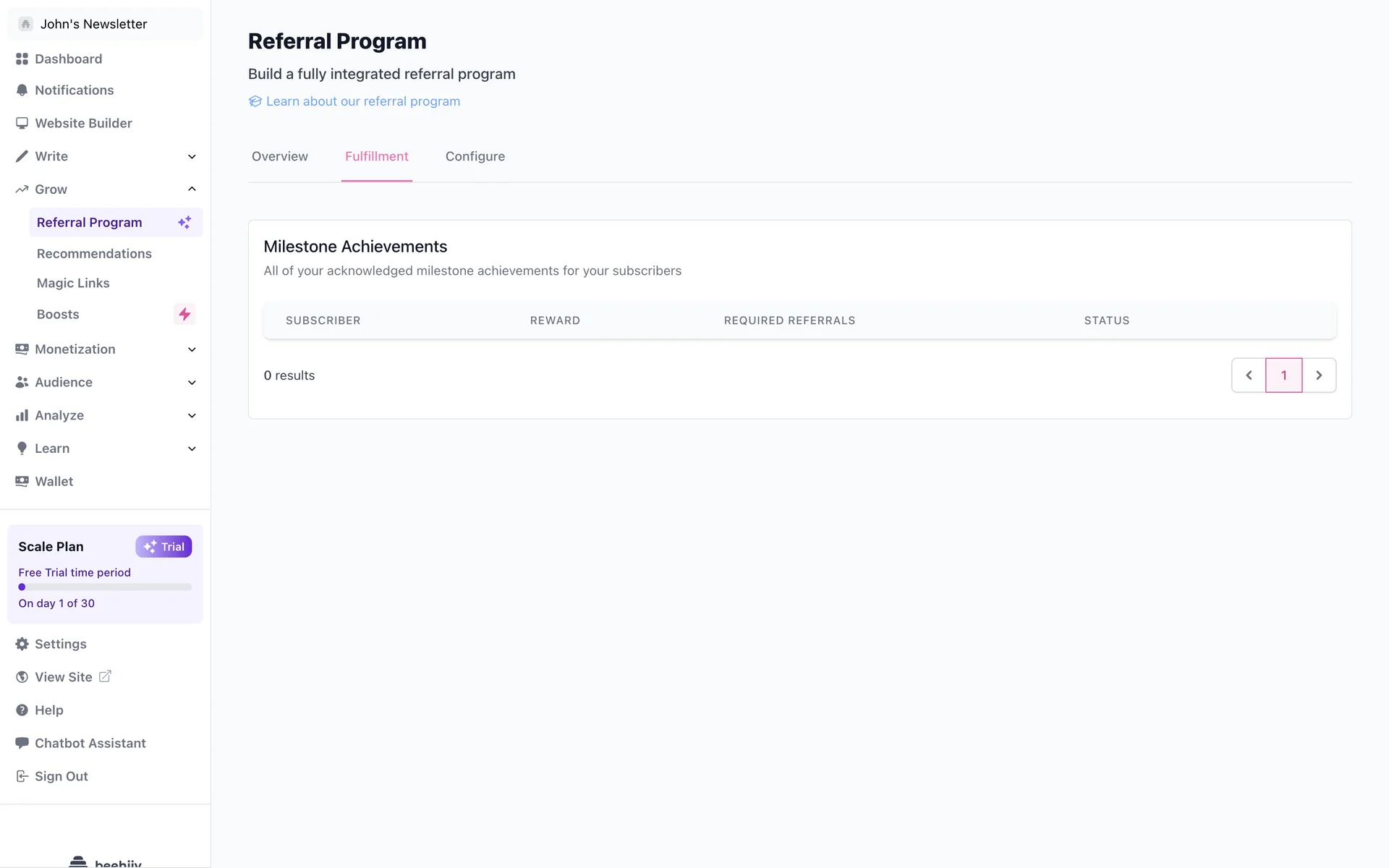Viewport: 1389px width, 868px height.
Task: Open Learn about our referral program link
Action: 362,102
